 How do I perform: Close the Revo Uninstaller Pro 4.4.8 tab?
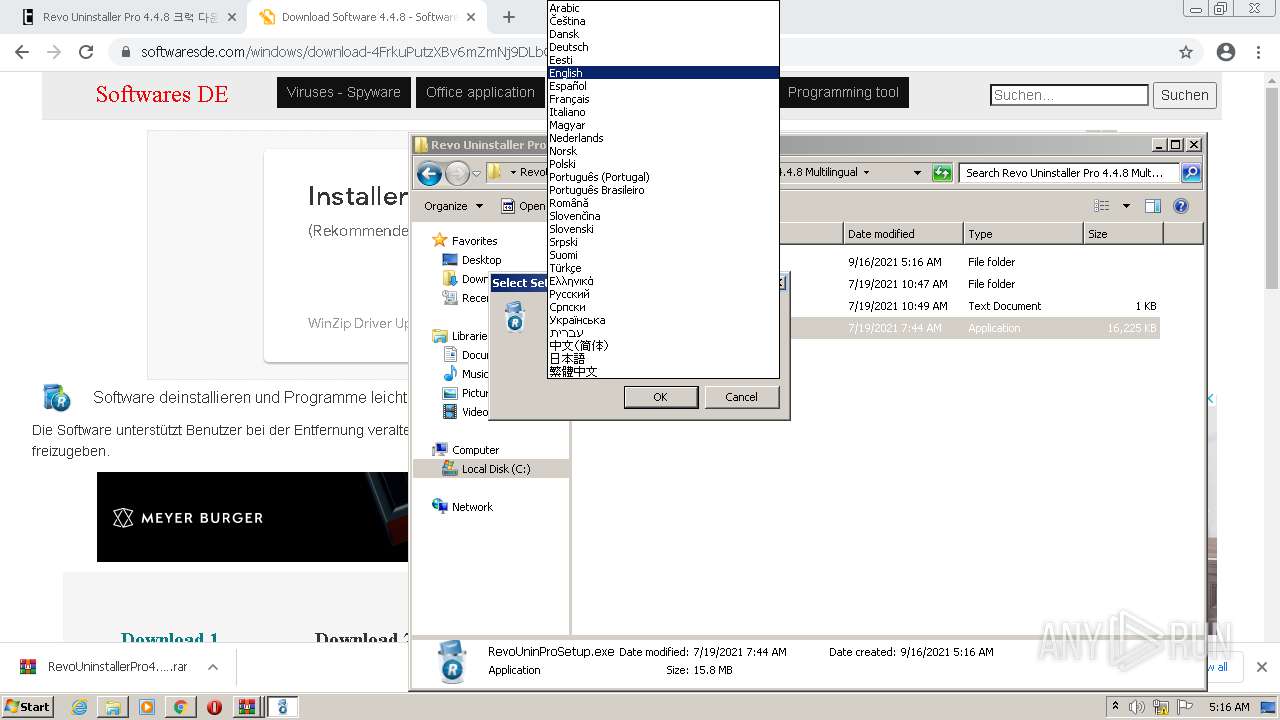[231, 17]
